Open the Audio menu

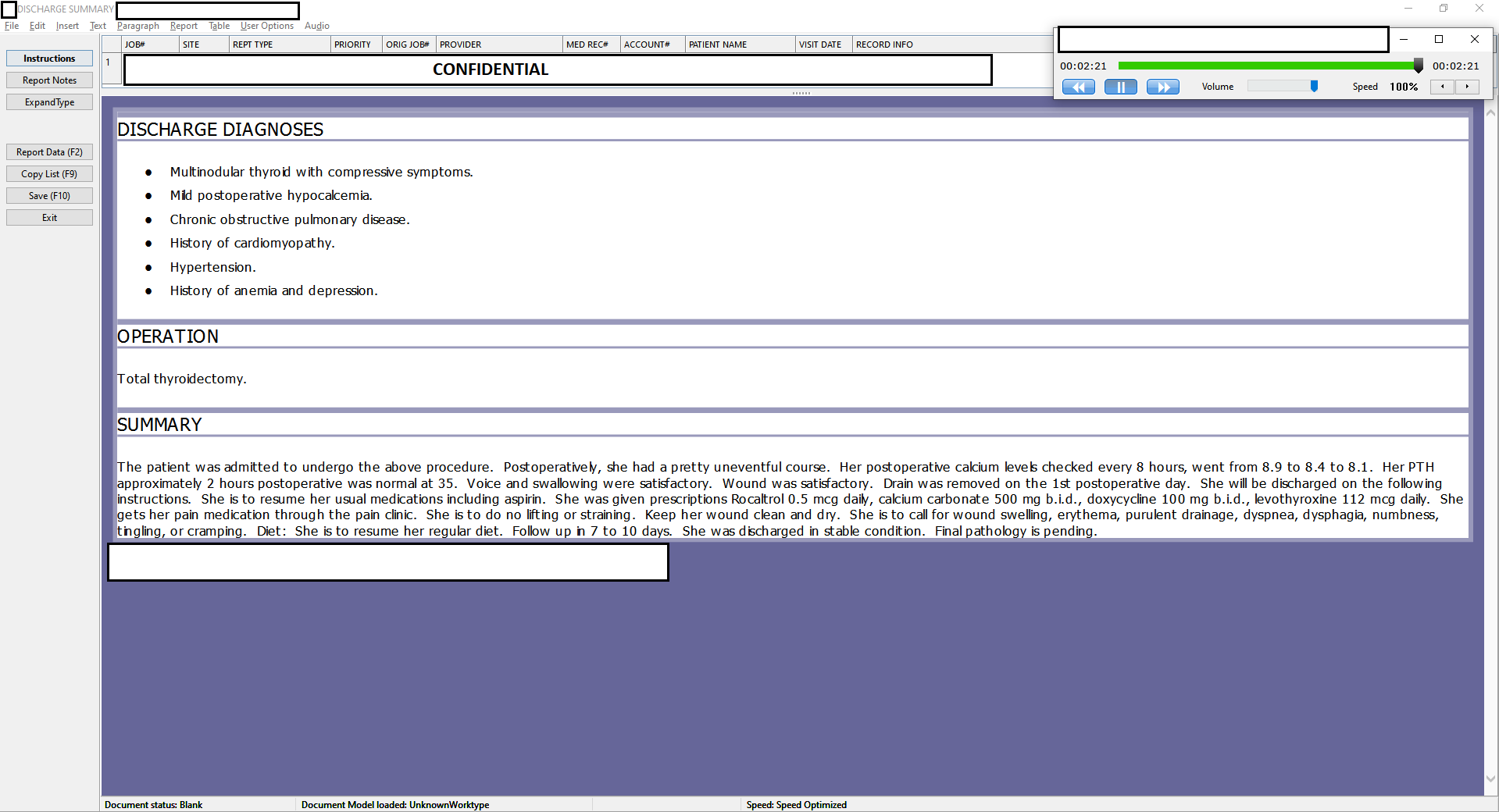317,26
